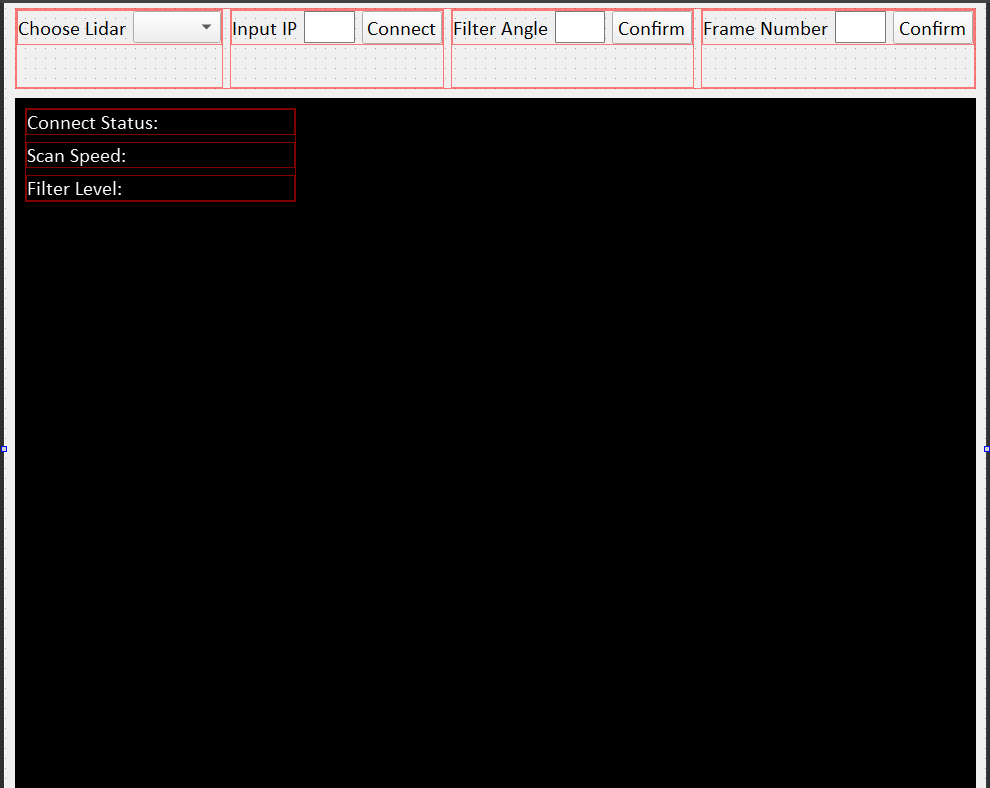Click the Frame Number label

(x=765, y=28)
